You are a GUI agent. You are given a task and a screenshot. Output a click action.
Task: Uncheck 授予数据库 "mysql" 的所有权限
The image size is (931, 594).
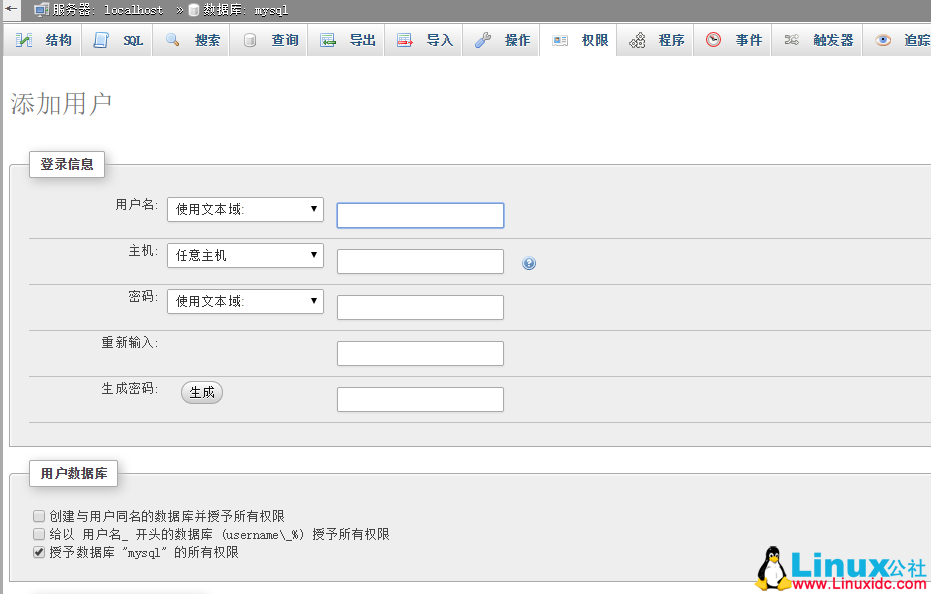pyautogui.click(x=39, y=552)
